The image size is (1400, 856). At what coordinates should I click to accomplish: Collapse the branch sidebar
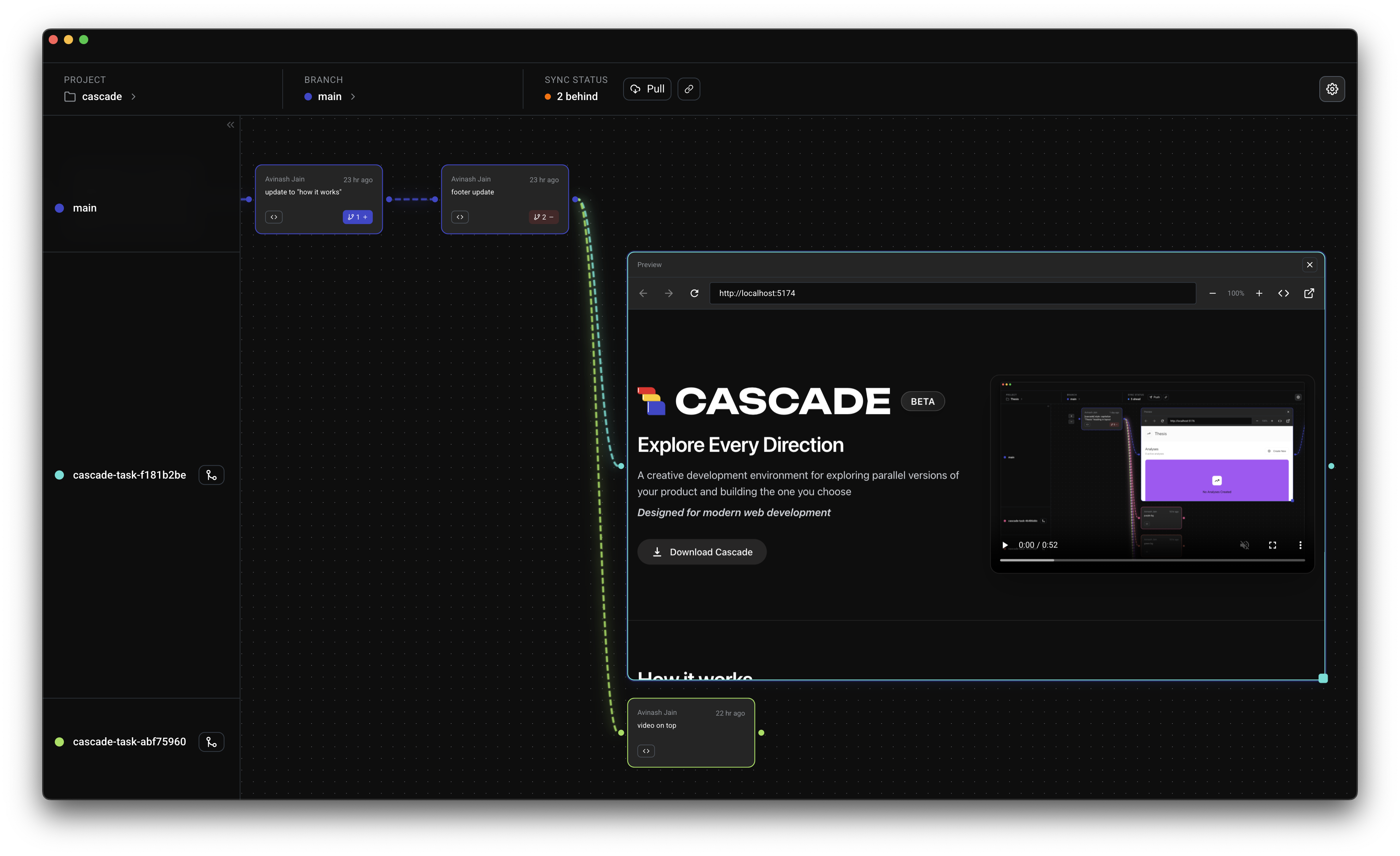tap(230, 124)
